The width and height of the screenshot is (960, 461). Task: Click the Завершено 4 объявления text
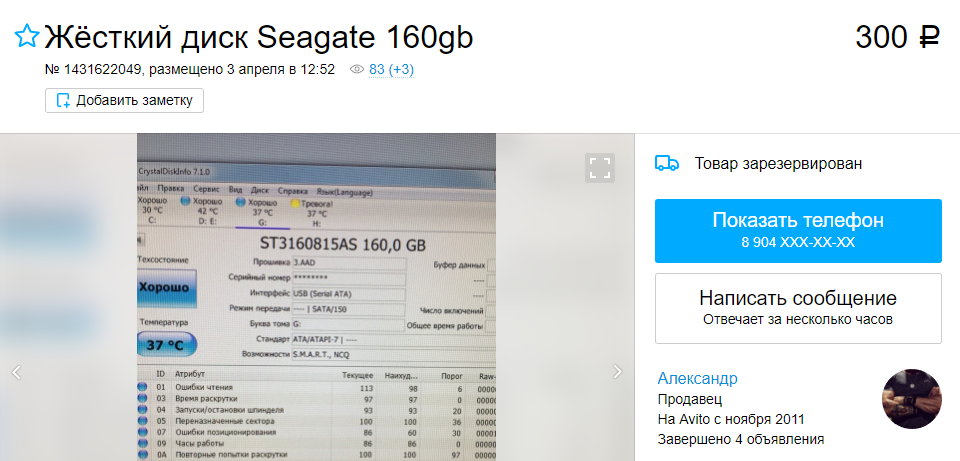(741, 439)
